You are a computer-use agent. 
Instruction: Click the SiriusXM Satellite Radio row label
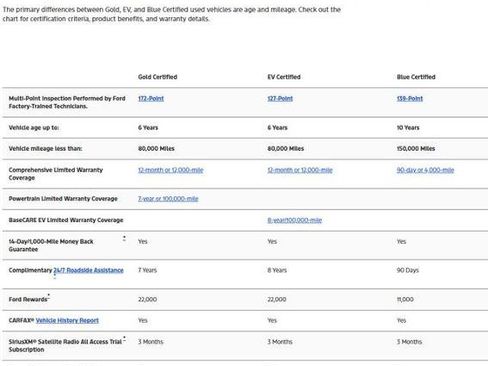click(x=65, y=346)
